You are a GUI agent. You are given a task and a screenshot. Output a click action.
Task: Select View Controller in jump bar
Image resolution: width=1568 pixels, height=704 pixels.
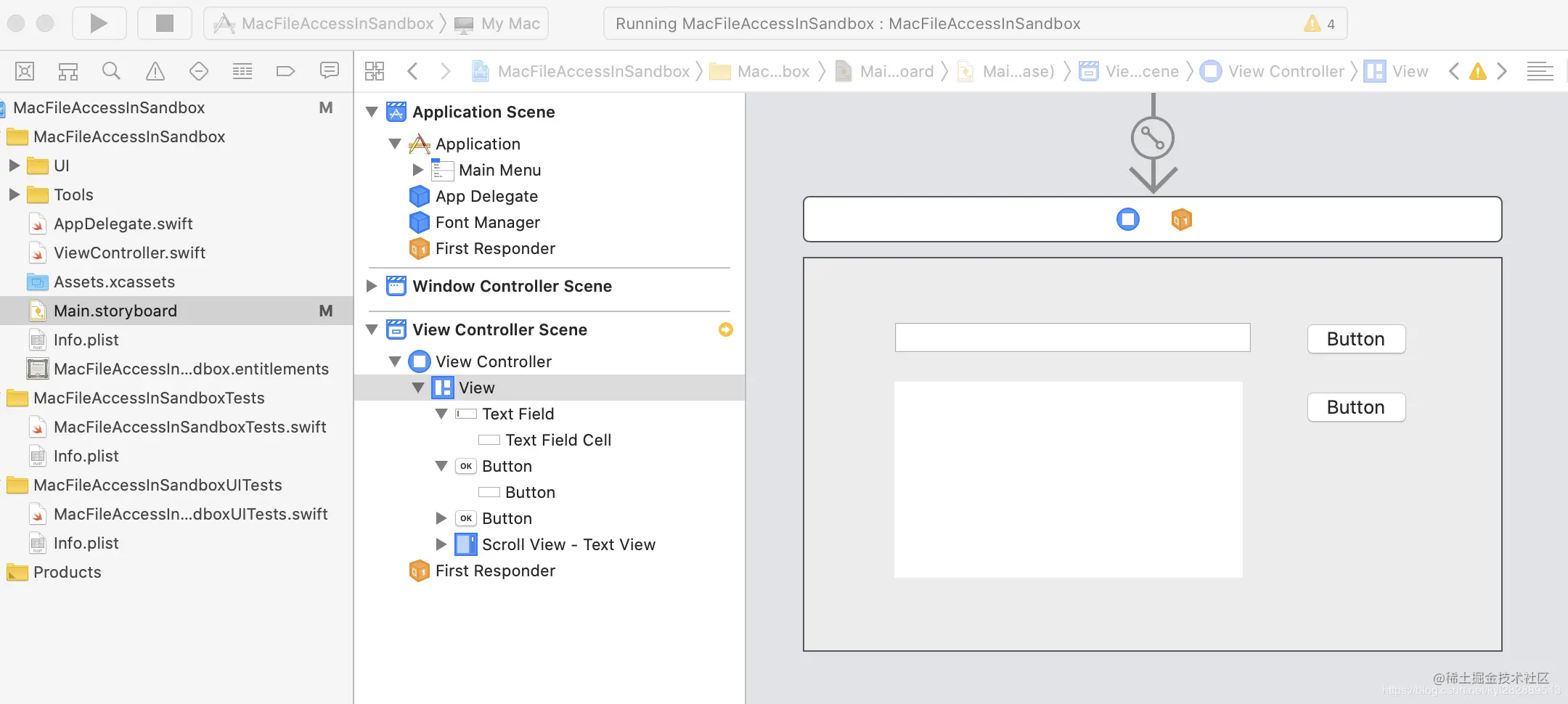[1273, 71]
